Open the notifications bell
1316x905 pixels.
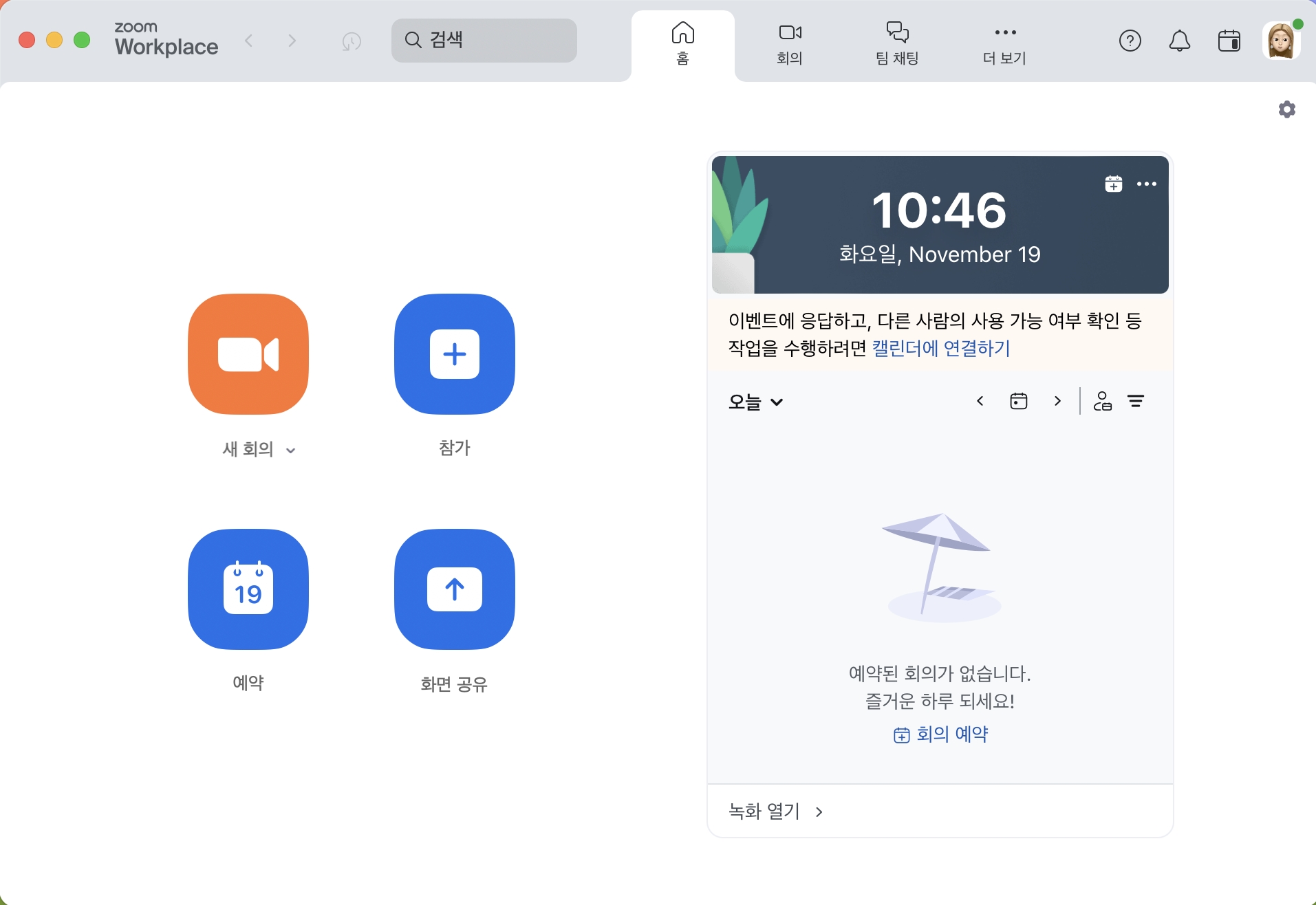tap(1180, 41)
